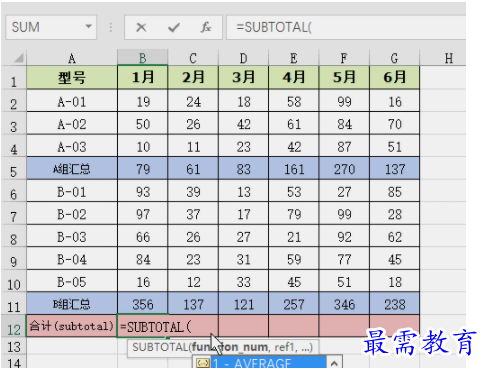Click value 238 in B组汇总 row
The image size is (485, 374).
tap(394, 304)
